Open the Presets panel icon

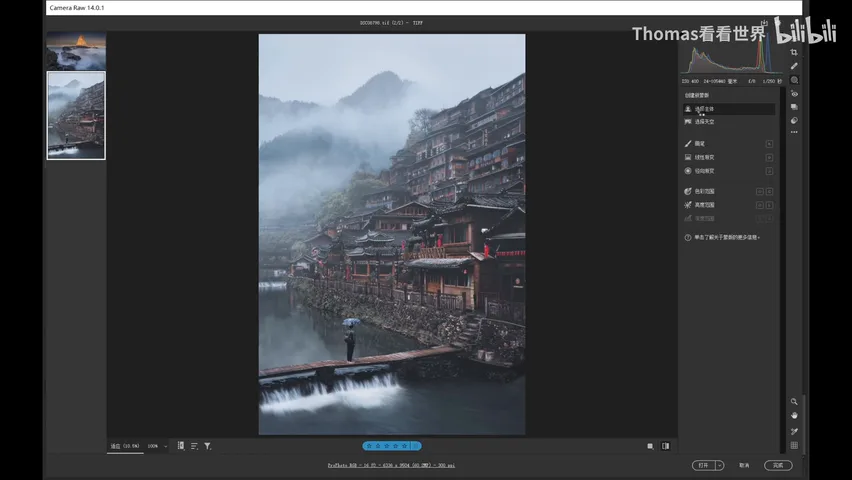click(x=794, y=120)
